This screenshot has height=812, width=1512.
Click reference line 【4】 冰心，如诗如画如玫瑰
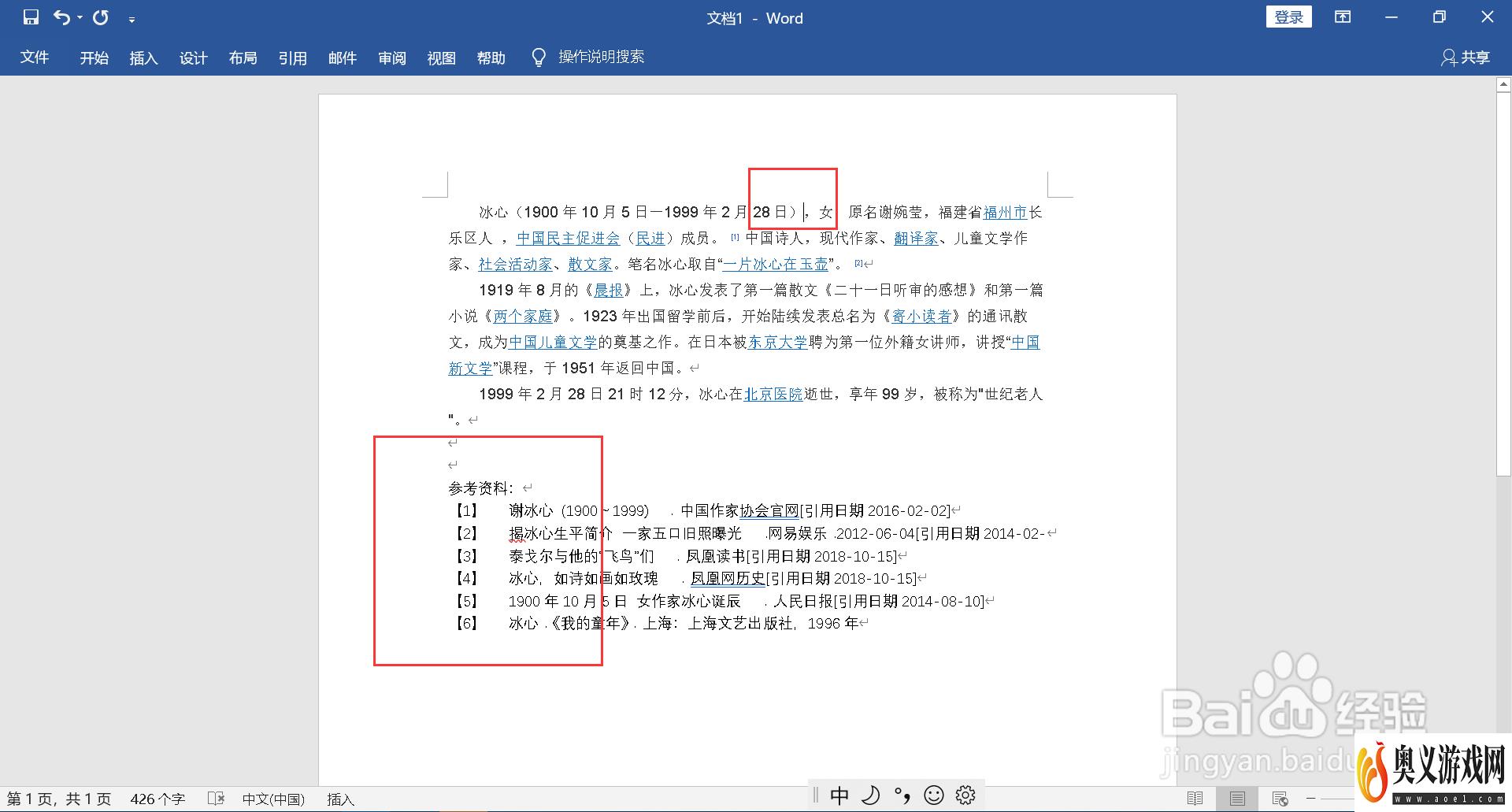pyautogui.click(x=688, y=579)
